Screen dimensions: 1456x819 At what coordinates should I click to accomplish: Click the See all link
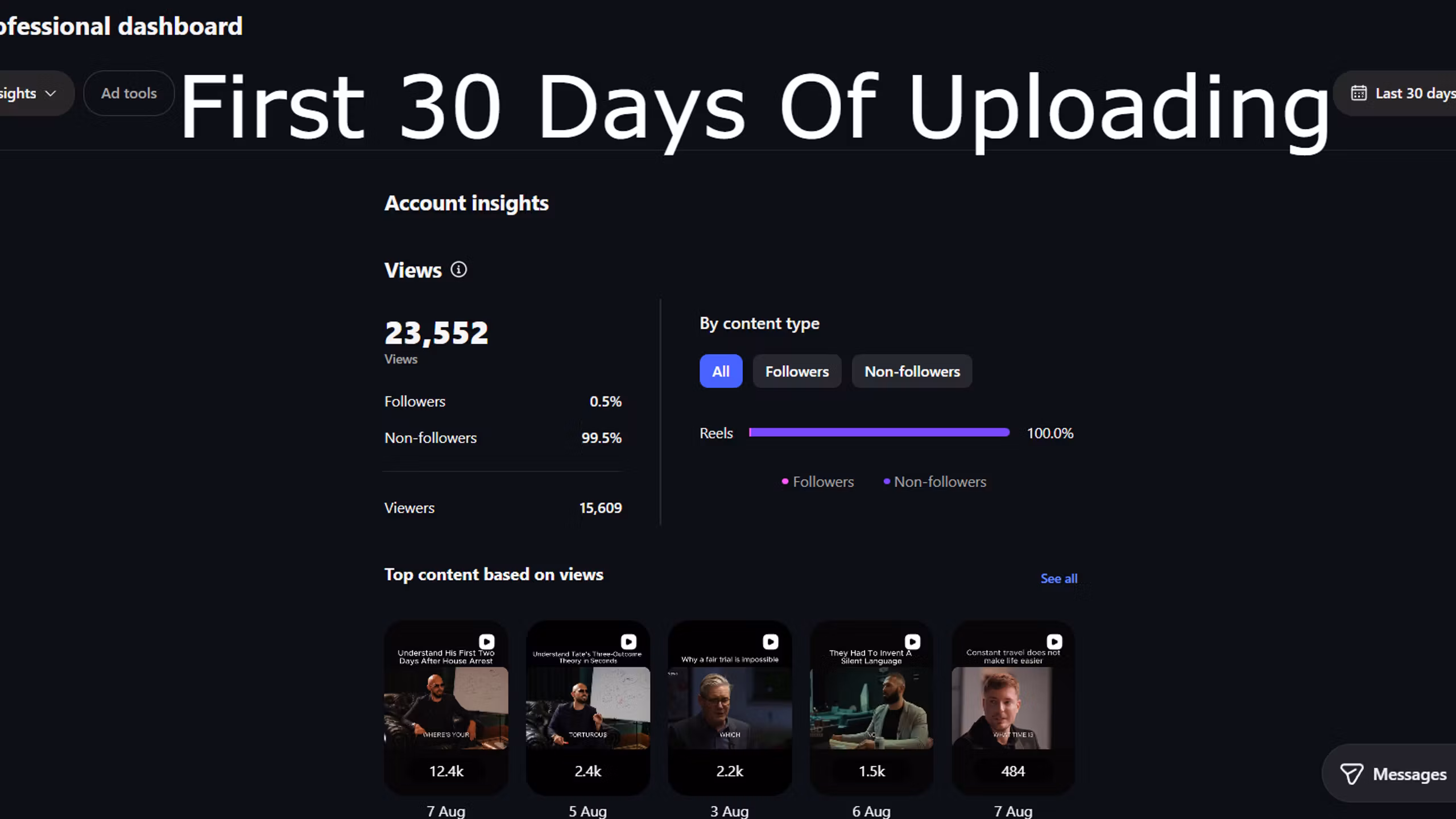(x=1058, y=578)
